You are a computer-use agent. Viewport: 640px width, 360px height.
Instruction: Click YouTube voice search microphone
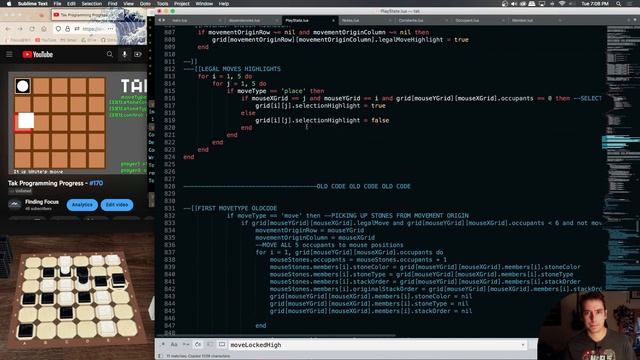click(124, 54)
